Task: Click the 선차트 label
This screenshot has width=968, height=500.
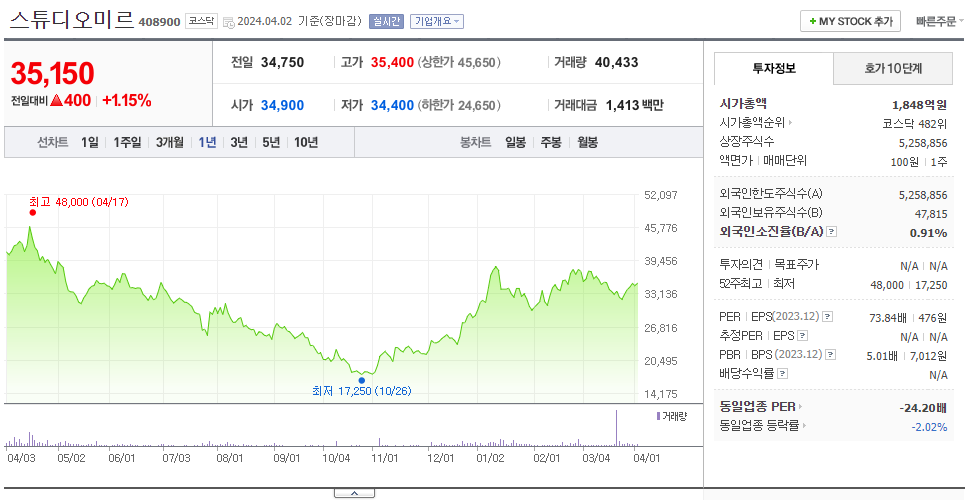Action: click(52, 143)
